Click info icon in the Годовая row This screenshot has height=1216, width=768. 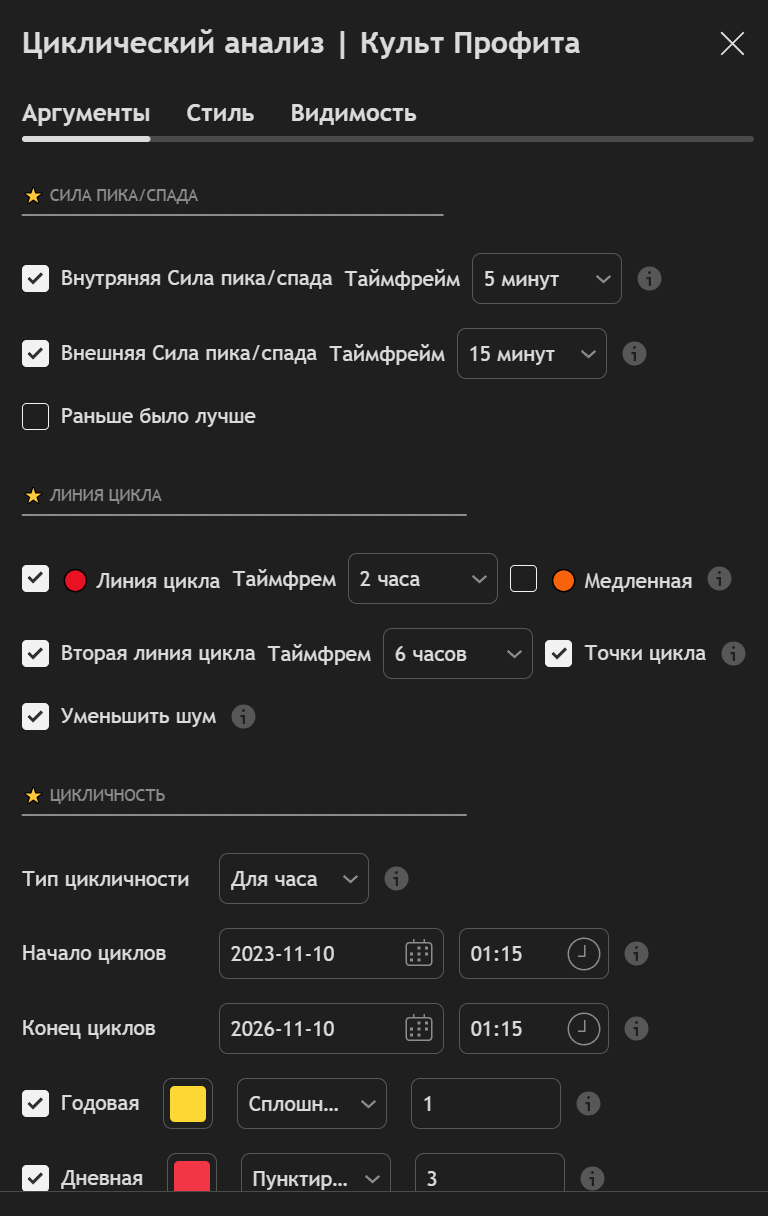tap(589, 1103)
